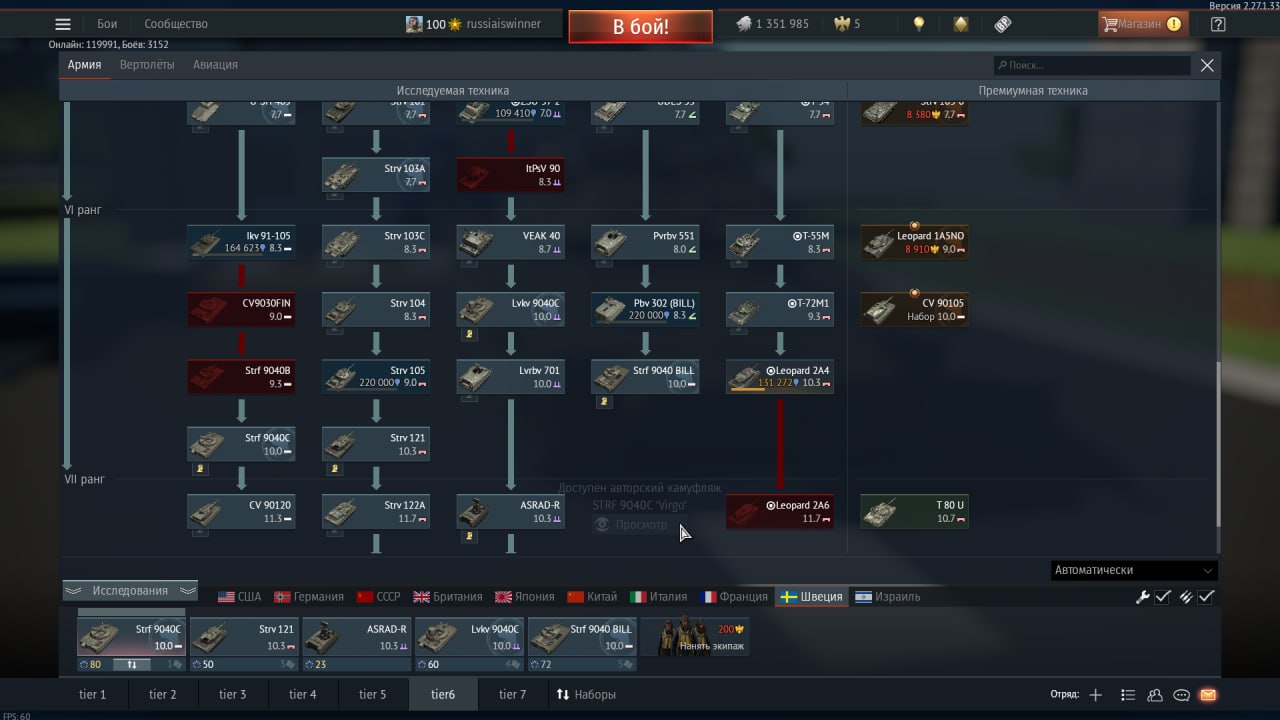Open the Магазин shop button
This screenshot has width=1280, height=720.
1142,24
